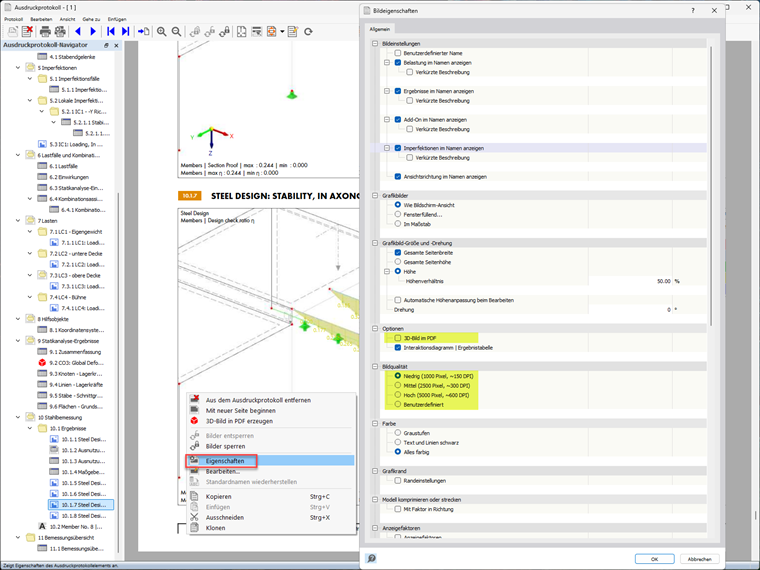Zoom out with the magnifier minus icon

pyautogui.click(x=176, y=32)
